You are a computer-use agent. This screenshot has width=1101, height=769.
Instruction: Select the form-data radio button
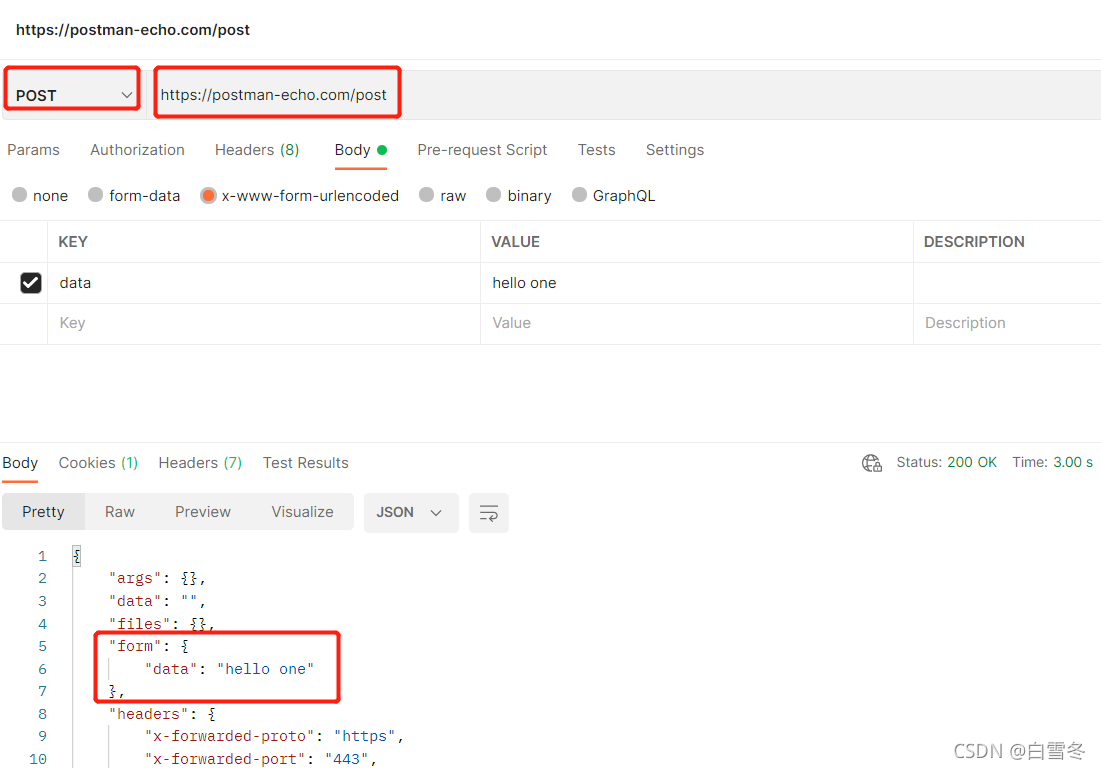[x=95, y=195]
